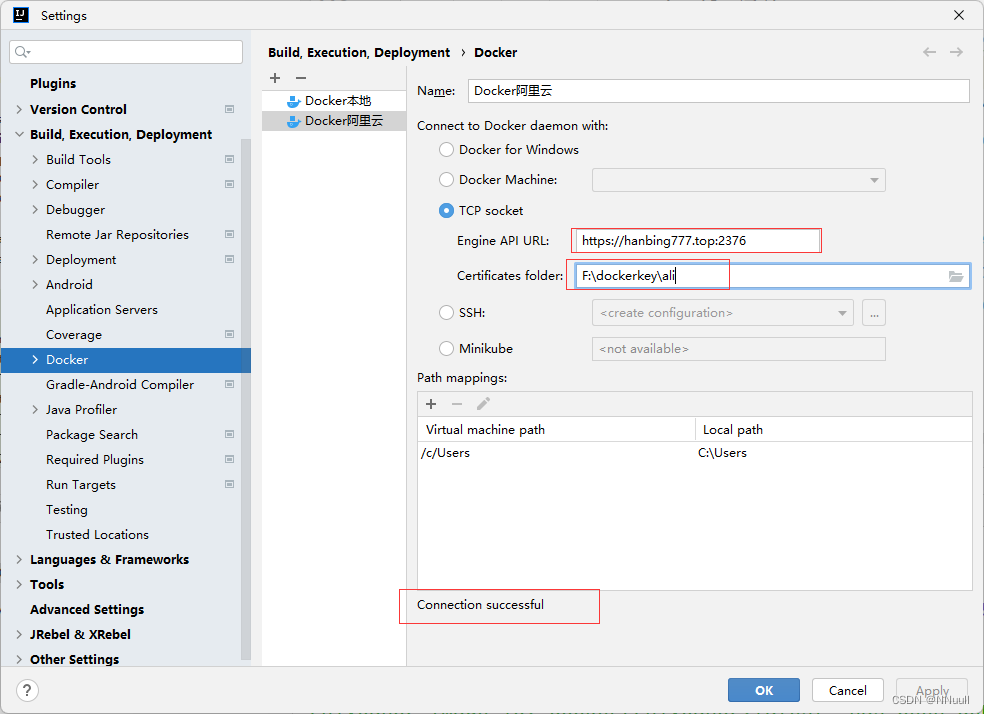Select the C:\Users local path cell
Screen dimensions: 984x714
[x=833, y=453]
